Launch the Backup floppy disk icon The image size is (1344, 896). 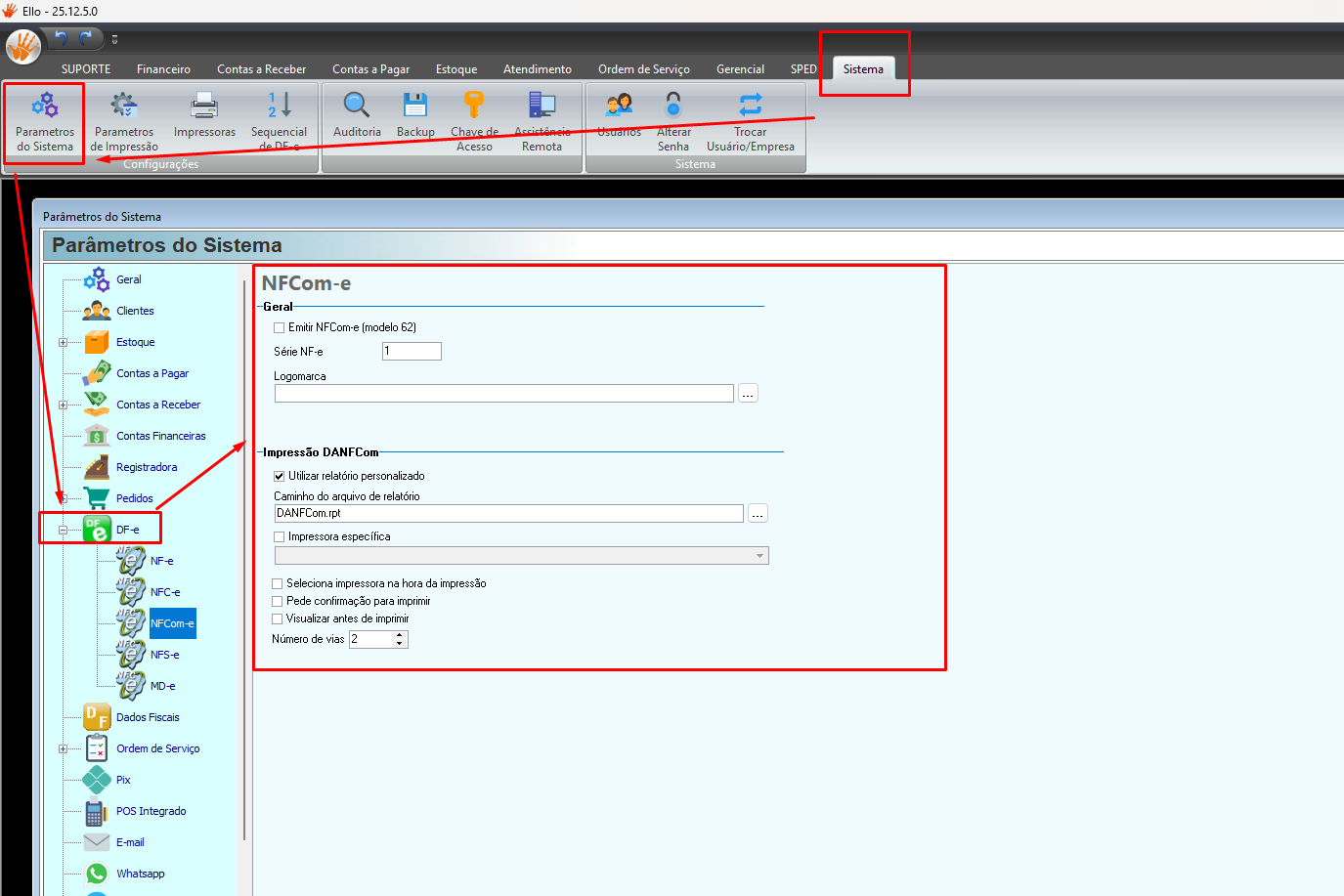pos(415,106)
